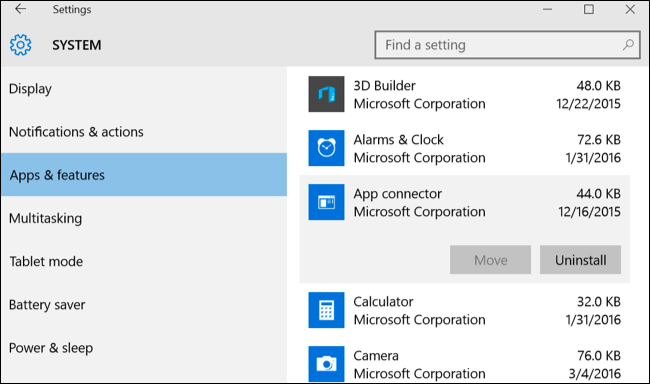
Task: Uninstall the App connector app
Action: [x=580, y=260]
